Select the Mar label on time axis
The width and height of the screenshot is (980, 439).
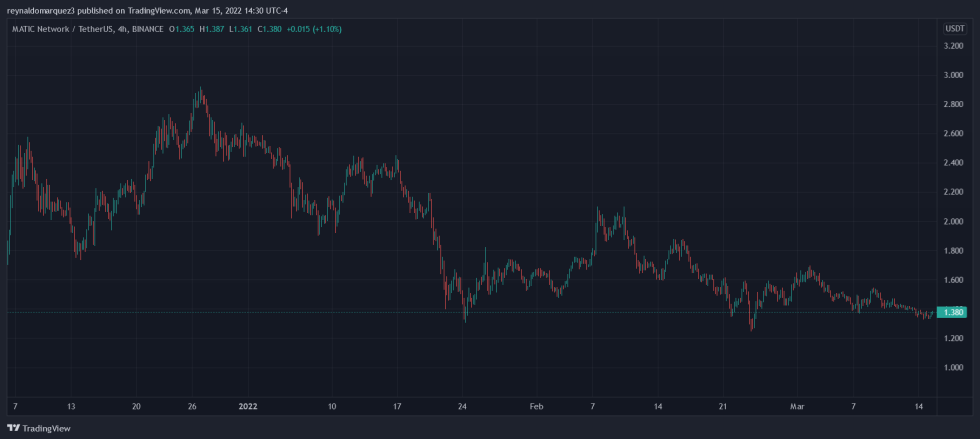pos(797,407)
